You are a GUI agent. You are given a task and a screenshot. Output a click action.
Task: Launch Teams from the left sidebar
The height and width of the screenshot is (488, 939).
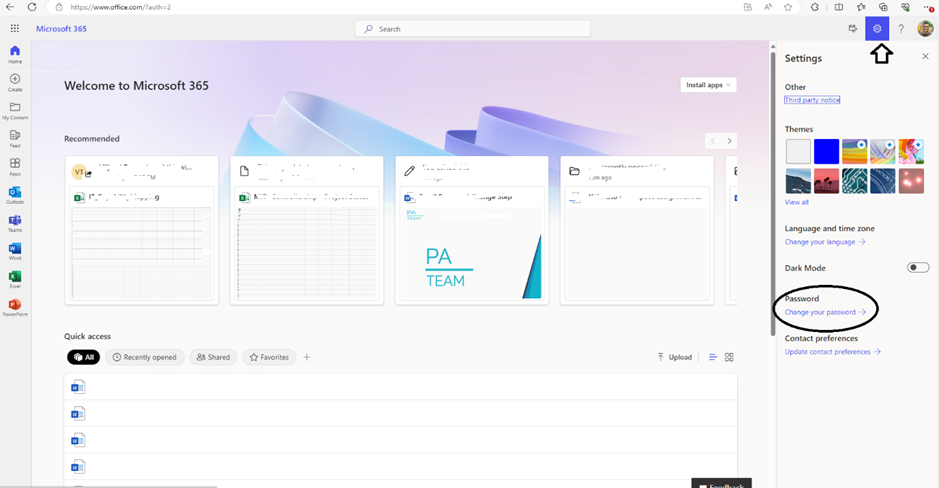[x=15, y=222]
